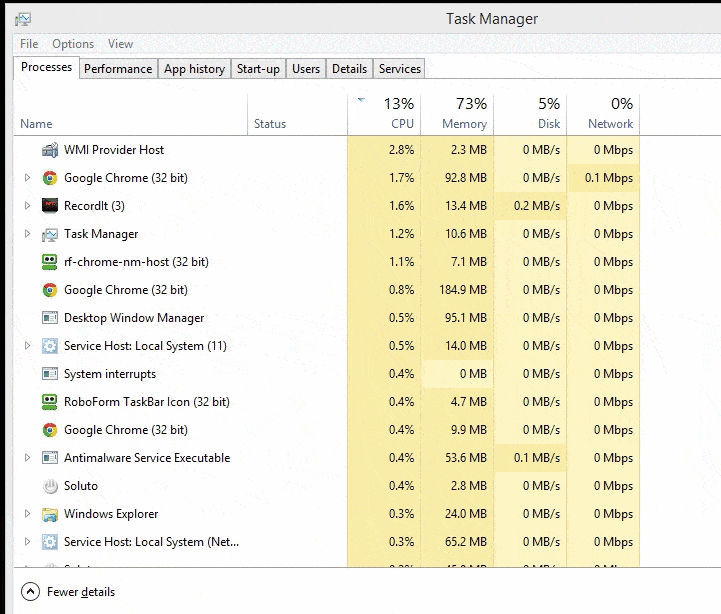This screenshot has height=614, width=721.
Task: Click Service Host: Local System (Net... icon
Action: [50, 542]
